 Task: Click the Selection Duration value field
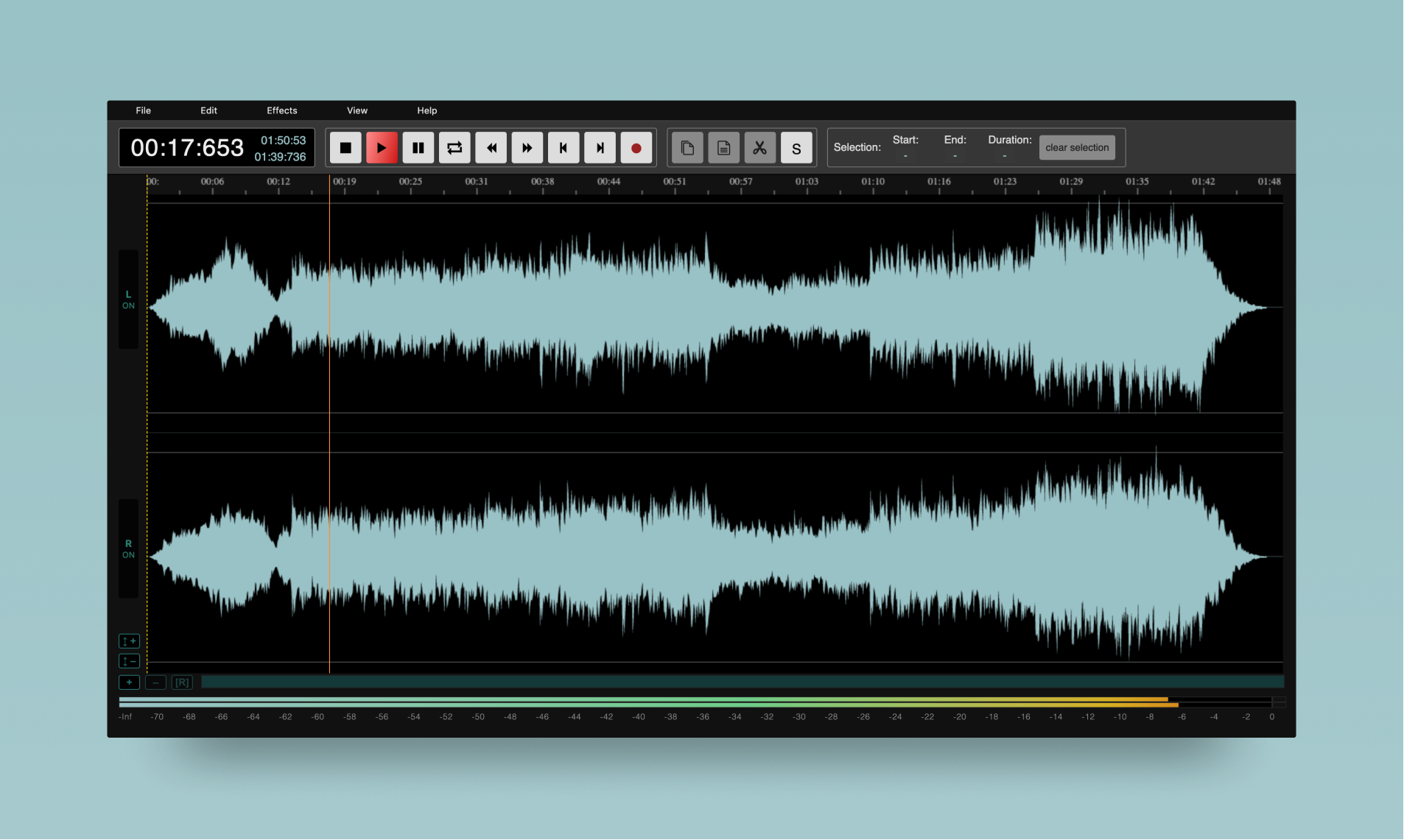click(x=1004, y=156)
